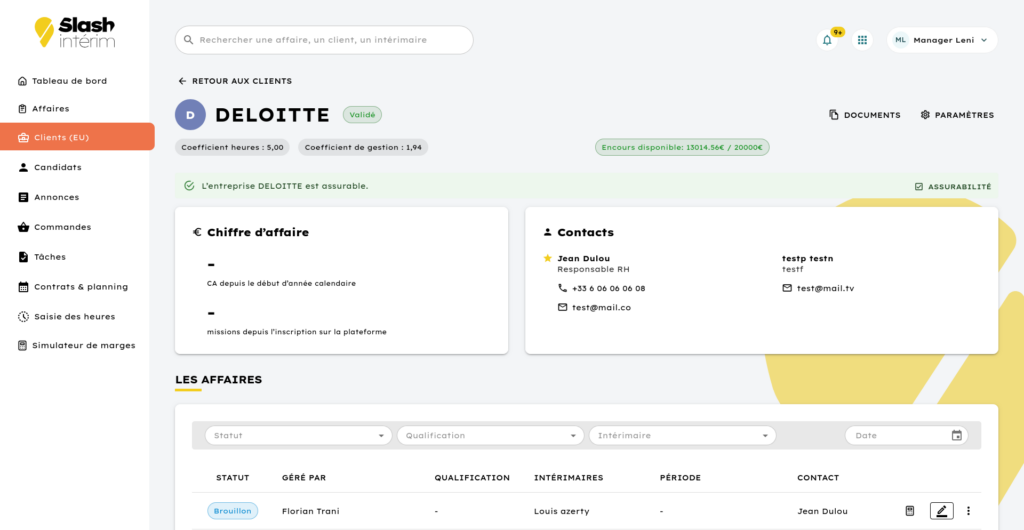Click the person icon by Contacts
Image resolution: width=1024 pixels, height=530 pixels.
coord(547,232)
